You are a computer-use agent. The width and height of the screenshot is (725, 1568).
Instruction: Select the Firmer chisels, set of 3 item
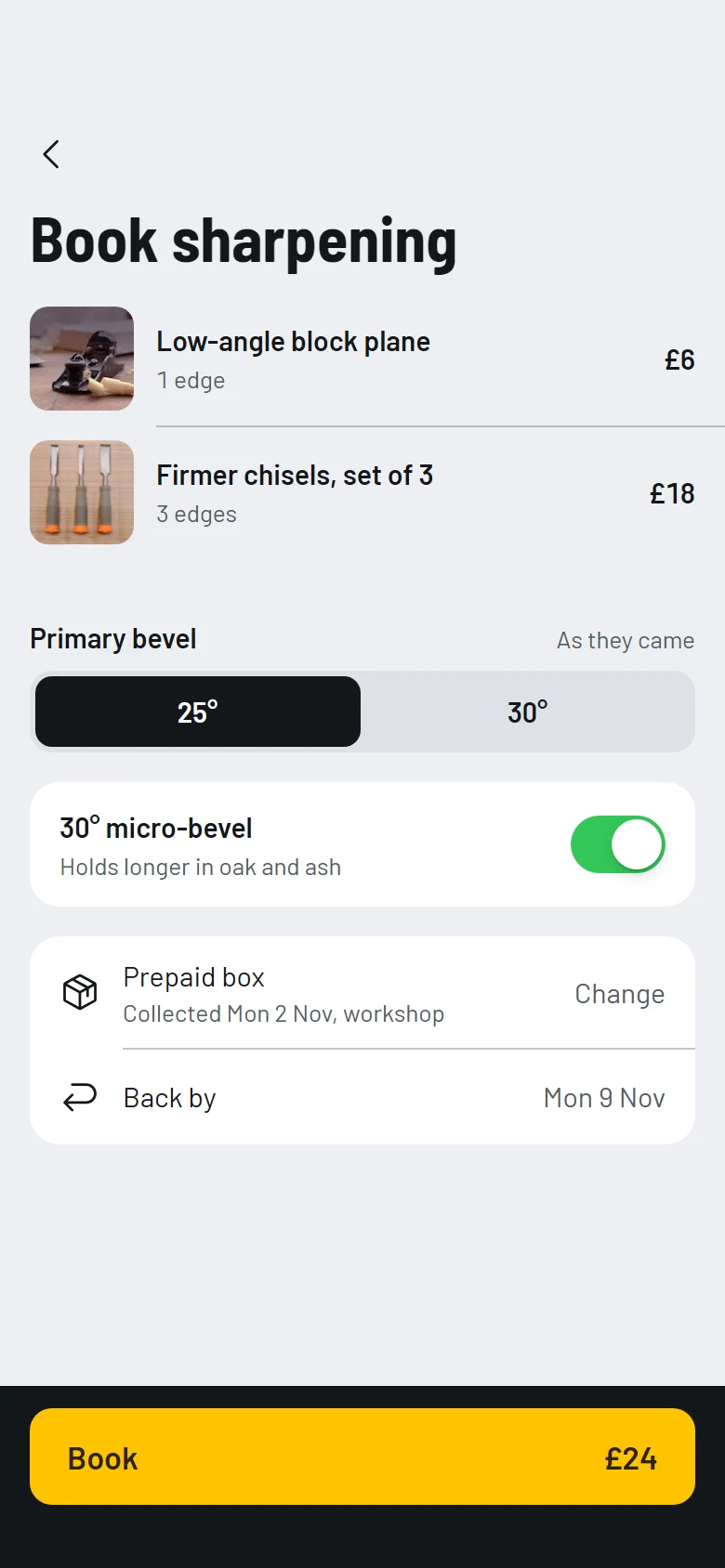pyautogui.click(x=362, y=492)
